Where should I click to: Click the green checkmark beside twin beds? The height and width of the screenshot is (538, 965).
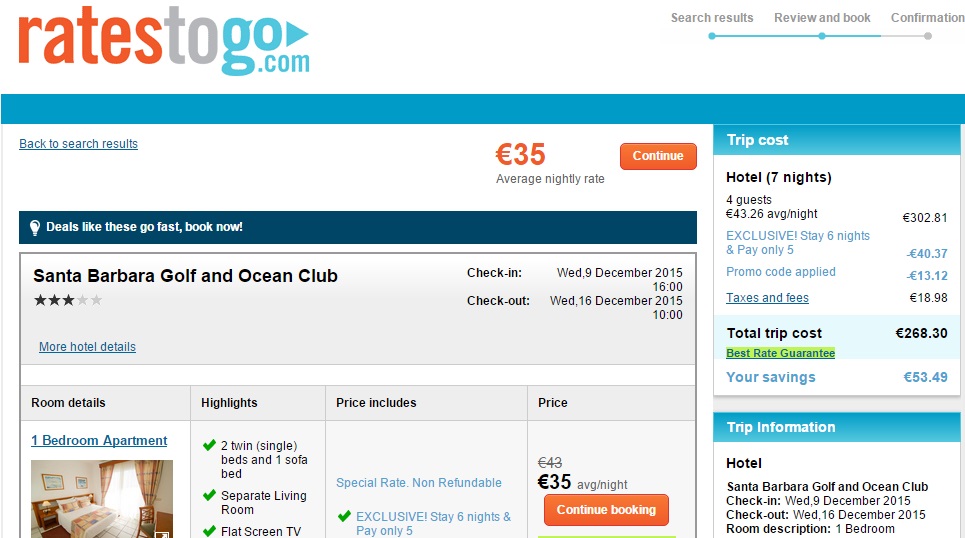pyautogui.click(x=209, y=446)
